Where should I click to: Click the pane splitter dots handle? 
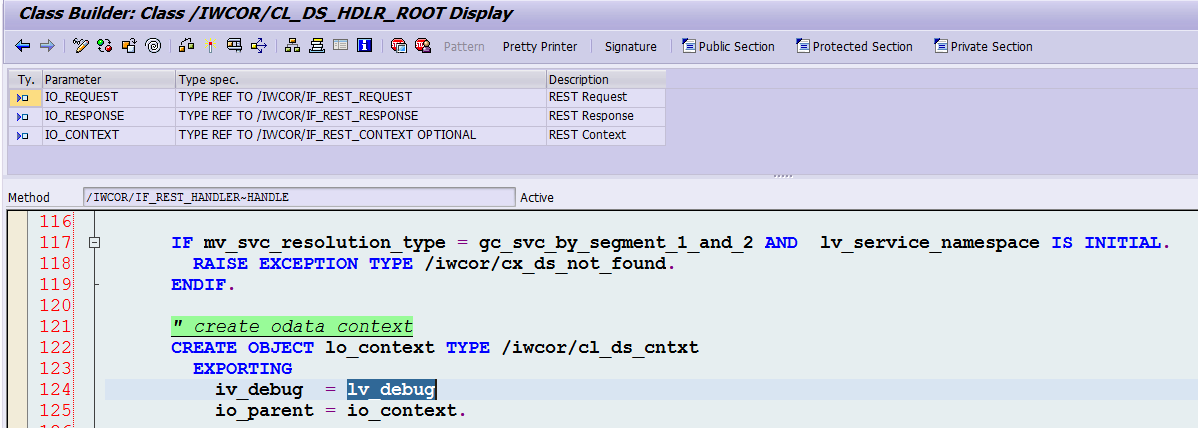[x=783, y=176]
